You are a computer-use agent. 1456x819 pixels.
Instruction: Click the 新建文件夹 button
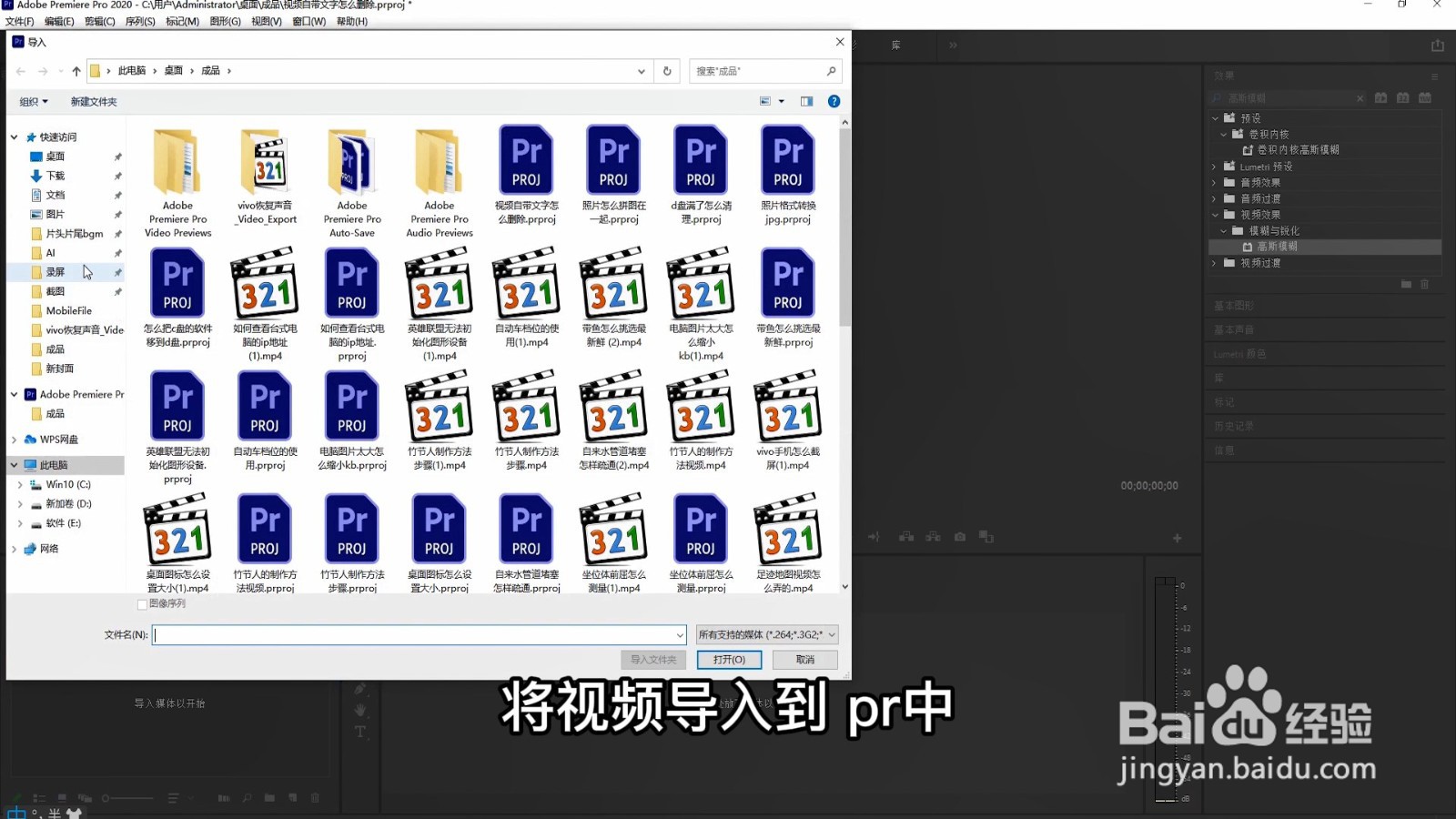pyautogui.click(x=92, y=101)
